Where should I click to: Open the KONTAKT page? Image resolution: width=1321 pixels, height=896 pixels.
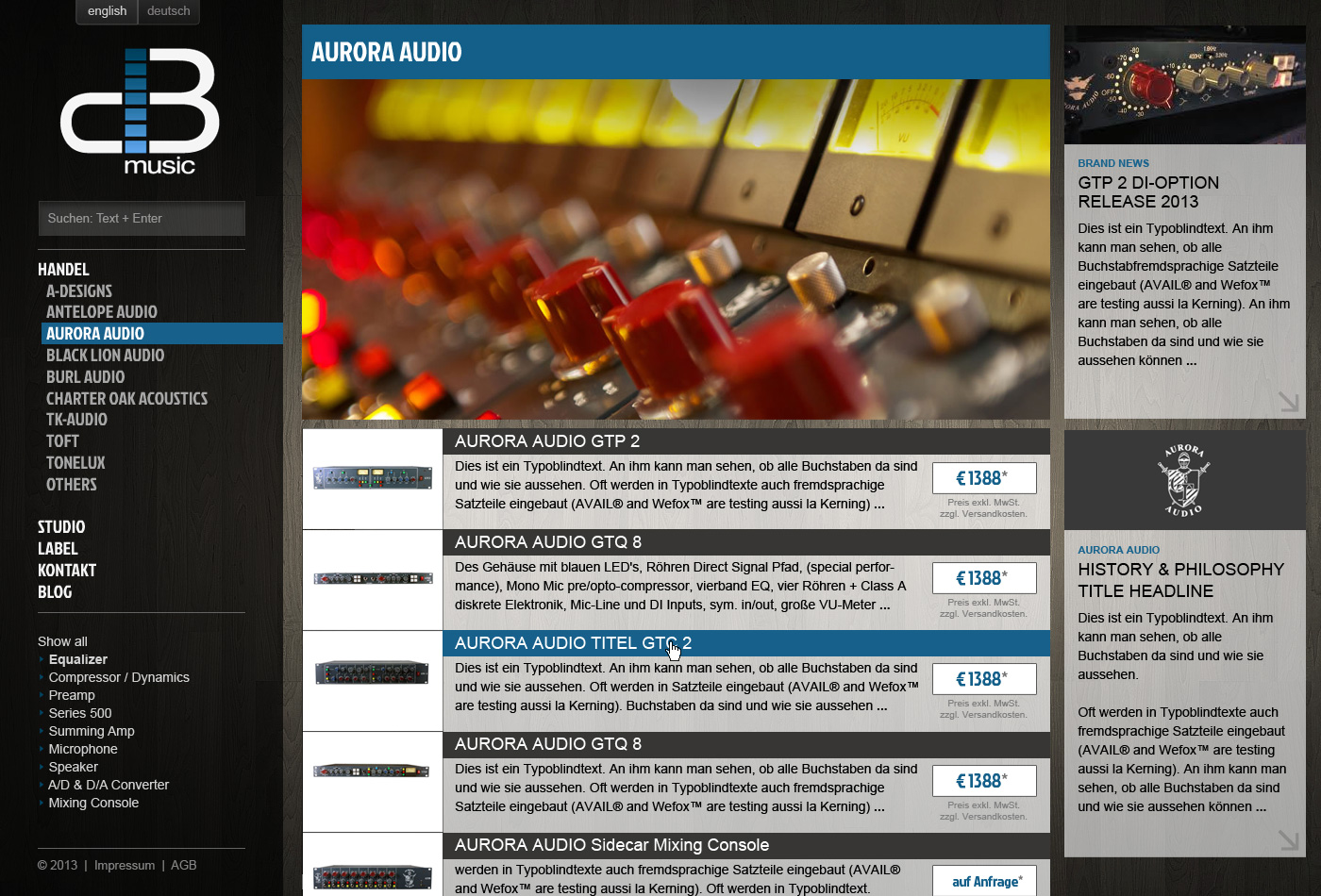point(67,571)
